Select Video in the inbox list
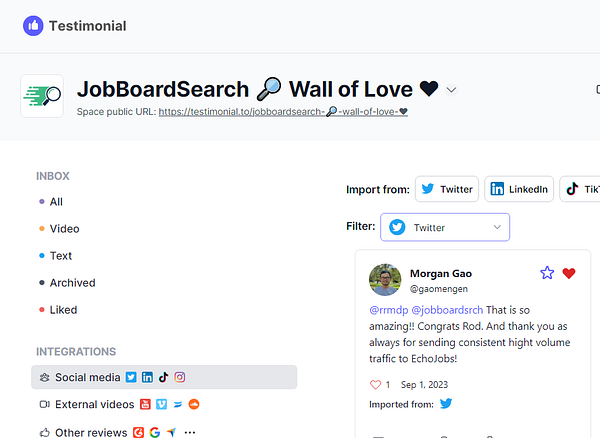 click(x=64, y=229)
